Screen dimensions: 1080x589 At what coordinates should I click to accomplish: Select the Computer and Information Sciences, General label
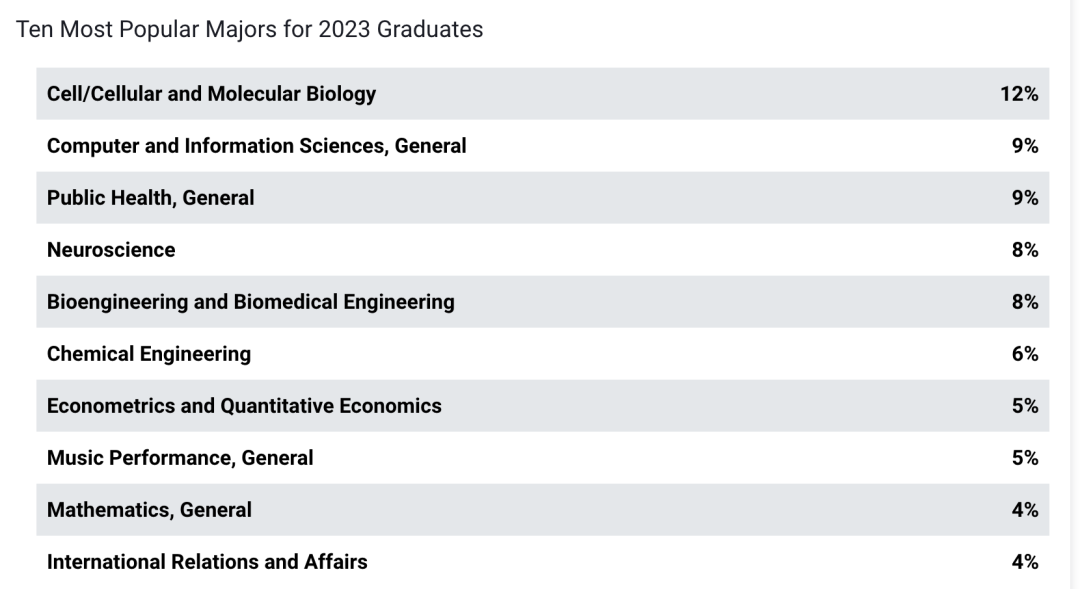tap(256, 146)
